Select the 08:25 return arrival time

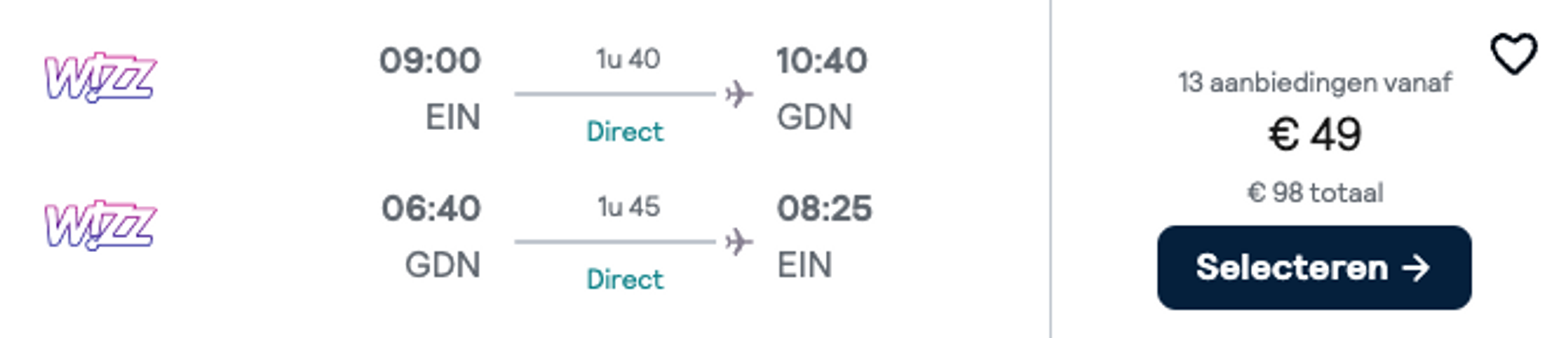(x=824, y=208)
